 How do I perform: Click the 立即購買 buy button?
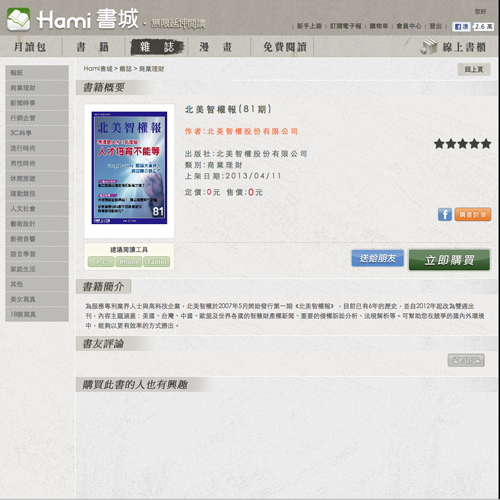(449, 260)
